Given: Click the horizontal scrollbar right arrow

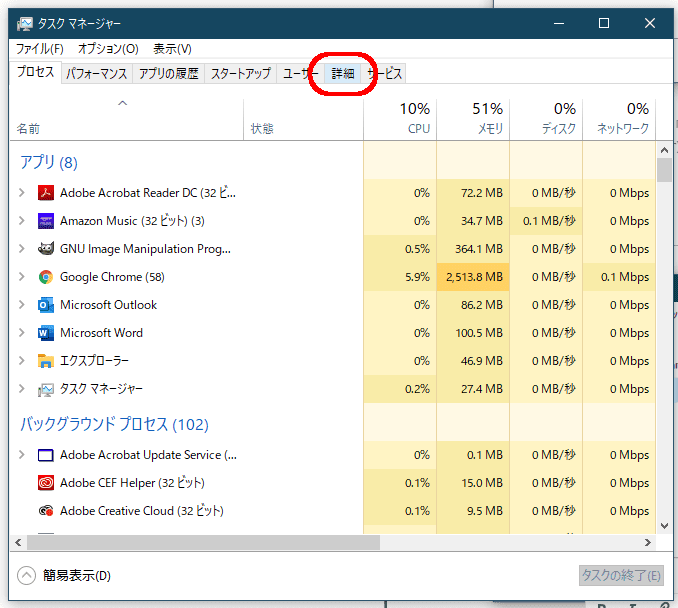Looking at the screenshot, I should [x=647, y=542].
